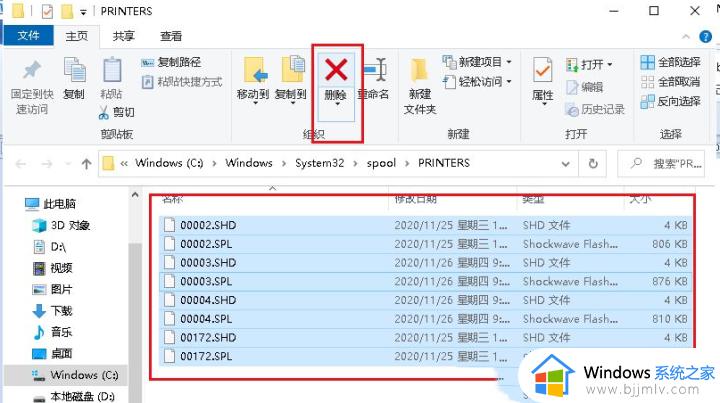The image size is (720, 403).
Task: Select Music (音乐) in sidebar
Action: [x=53, y=332]
